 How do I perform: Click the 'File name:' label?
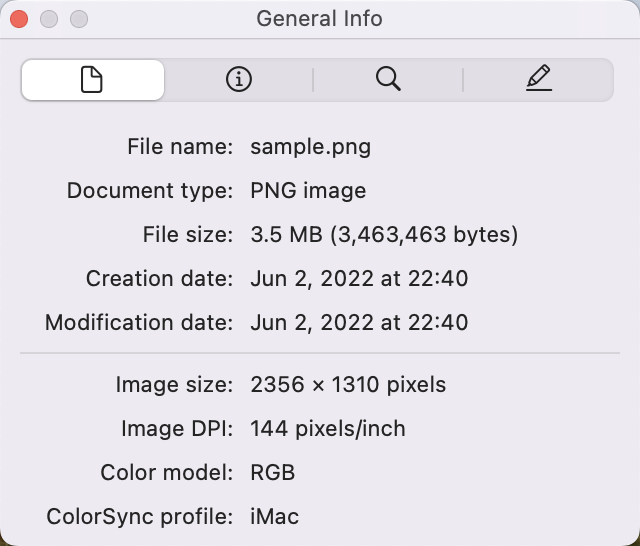180,146
